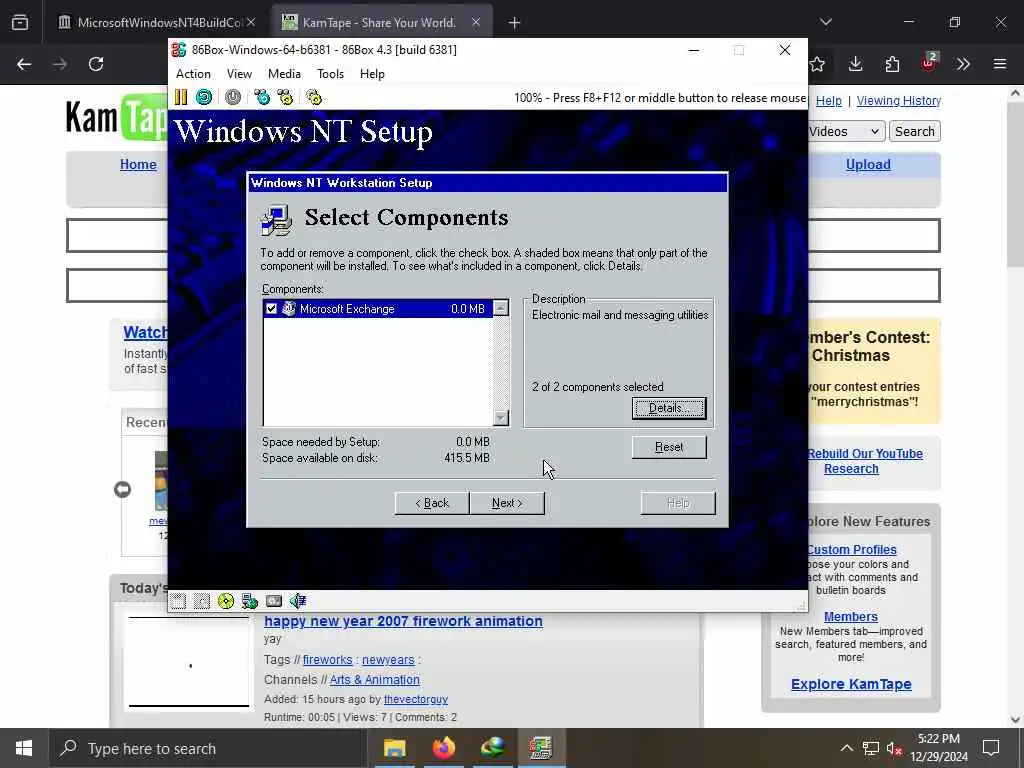
Task: Click the components list scroll up arrow
Action: [501, 308]
